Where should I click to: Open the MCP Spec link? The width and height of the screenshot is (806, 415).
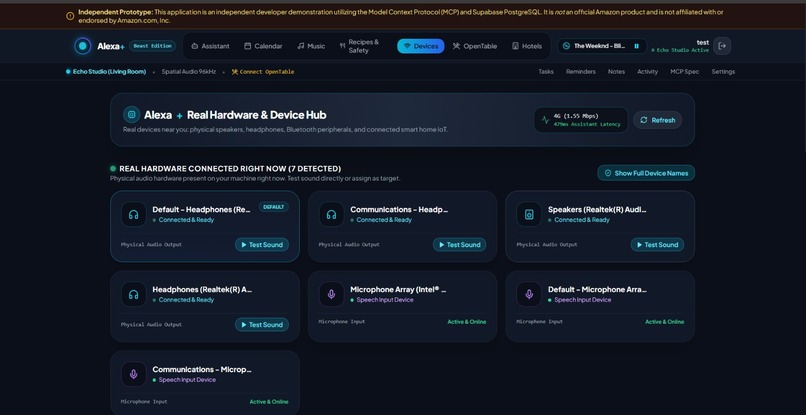pos(684,71)
